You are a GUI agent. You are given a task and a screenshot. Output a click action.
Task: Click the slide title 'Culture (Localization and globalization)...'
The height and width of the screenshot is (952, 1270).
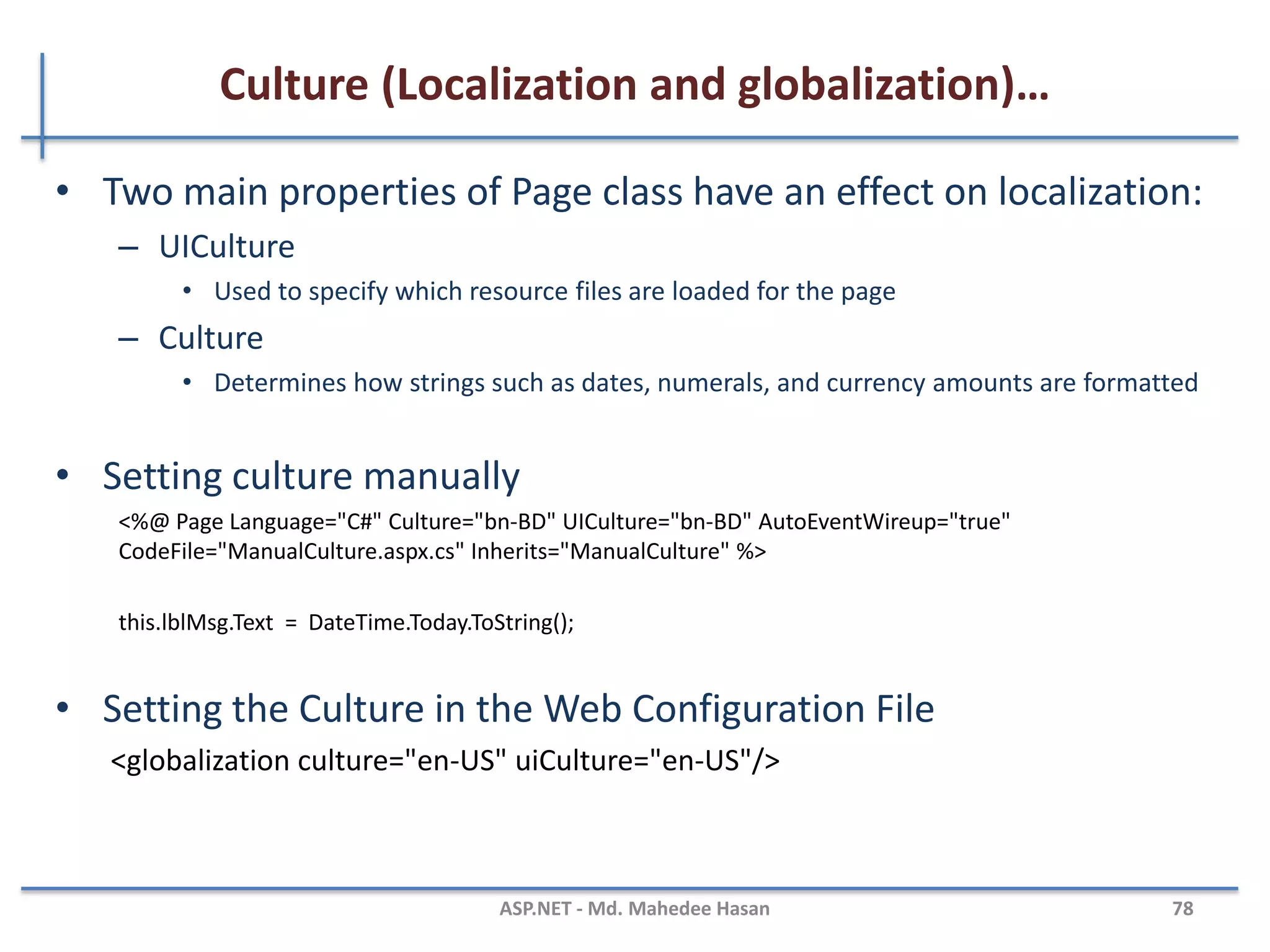(634, 85)
